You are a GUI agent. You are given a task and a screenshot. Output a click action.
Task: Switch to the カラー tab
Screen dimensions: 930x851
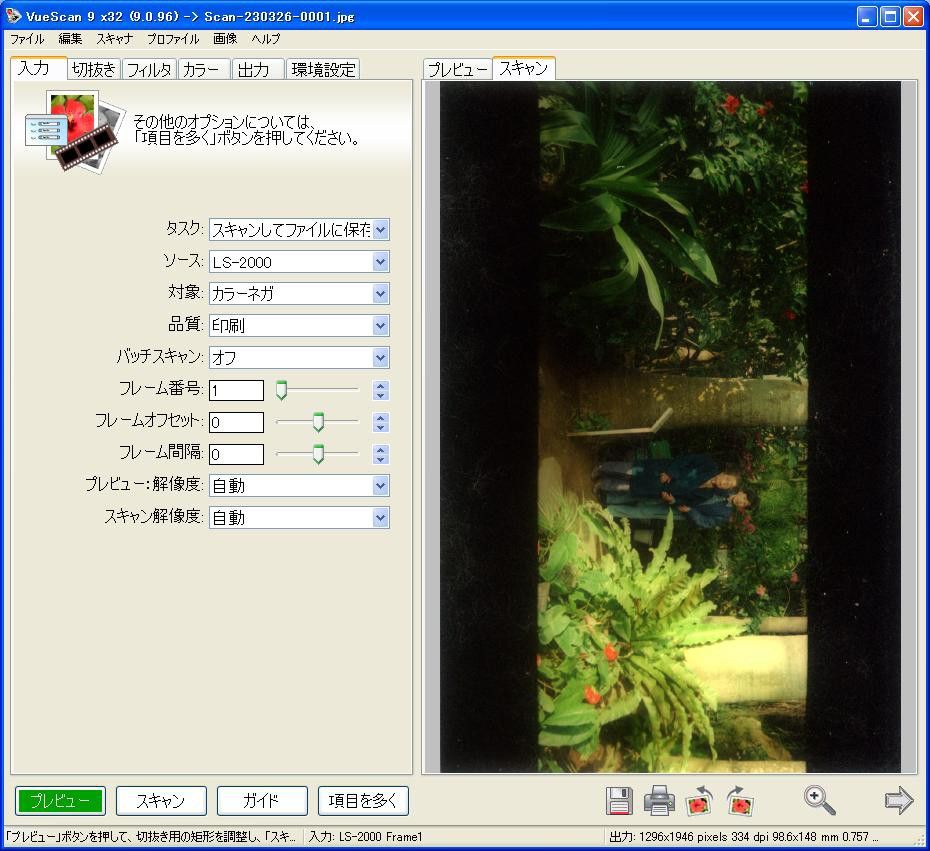pyautogui.click(x=203, y=69)
